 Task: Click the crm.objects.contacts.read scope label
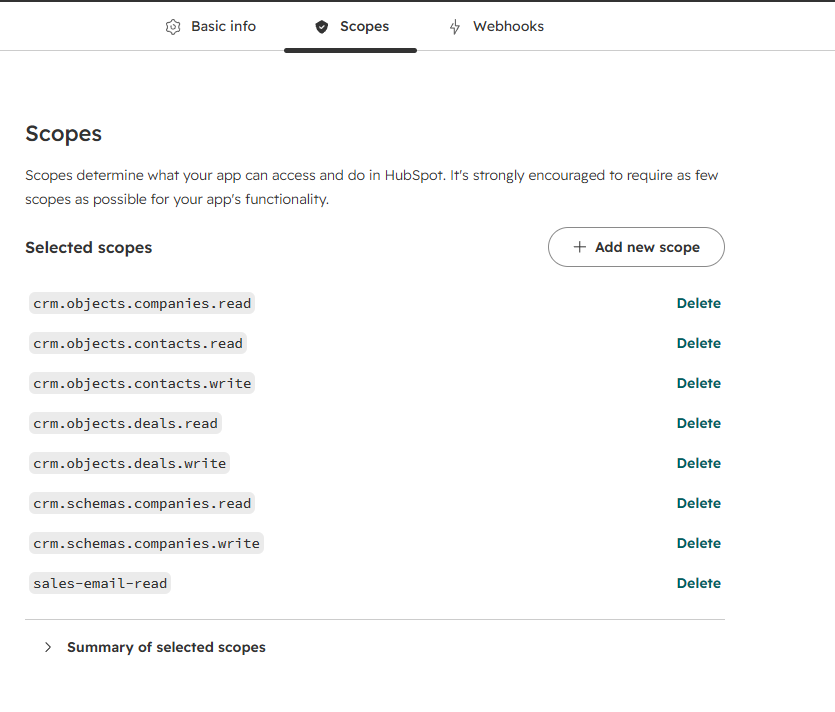click(138, 343)
